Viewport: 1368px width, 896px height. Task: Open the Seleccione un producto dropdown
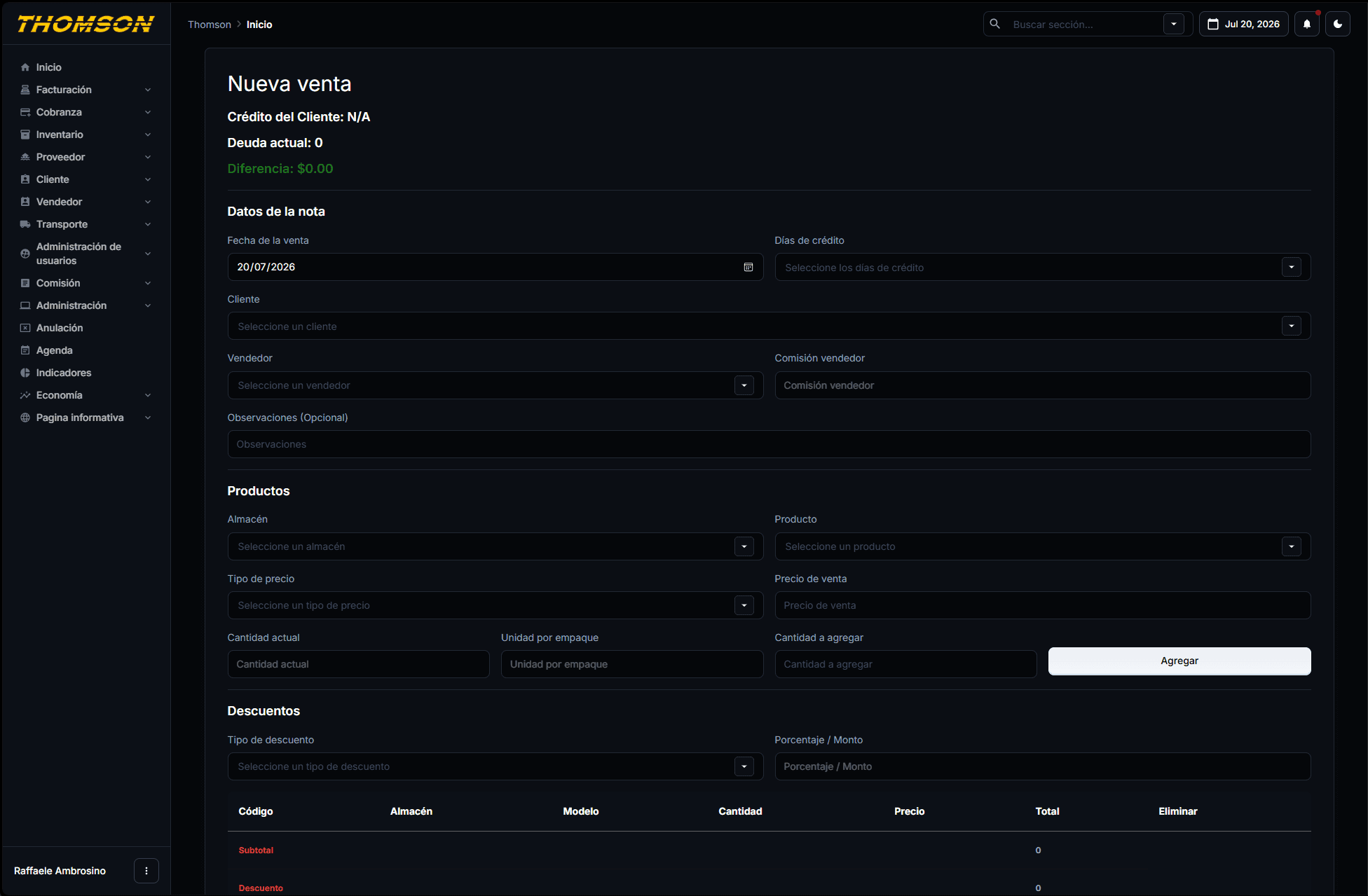pos(1292,546)
